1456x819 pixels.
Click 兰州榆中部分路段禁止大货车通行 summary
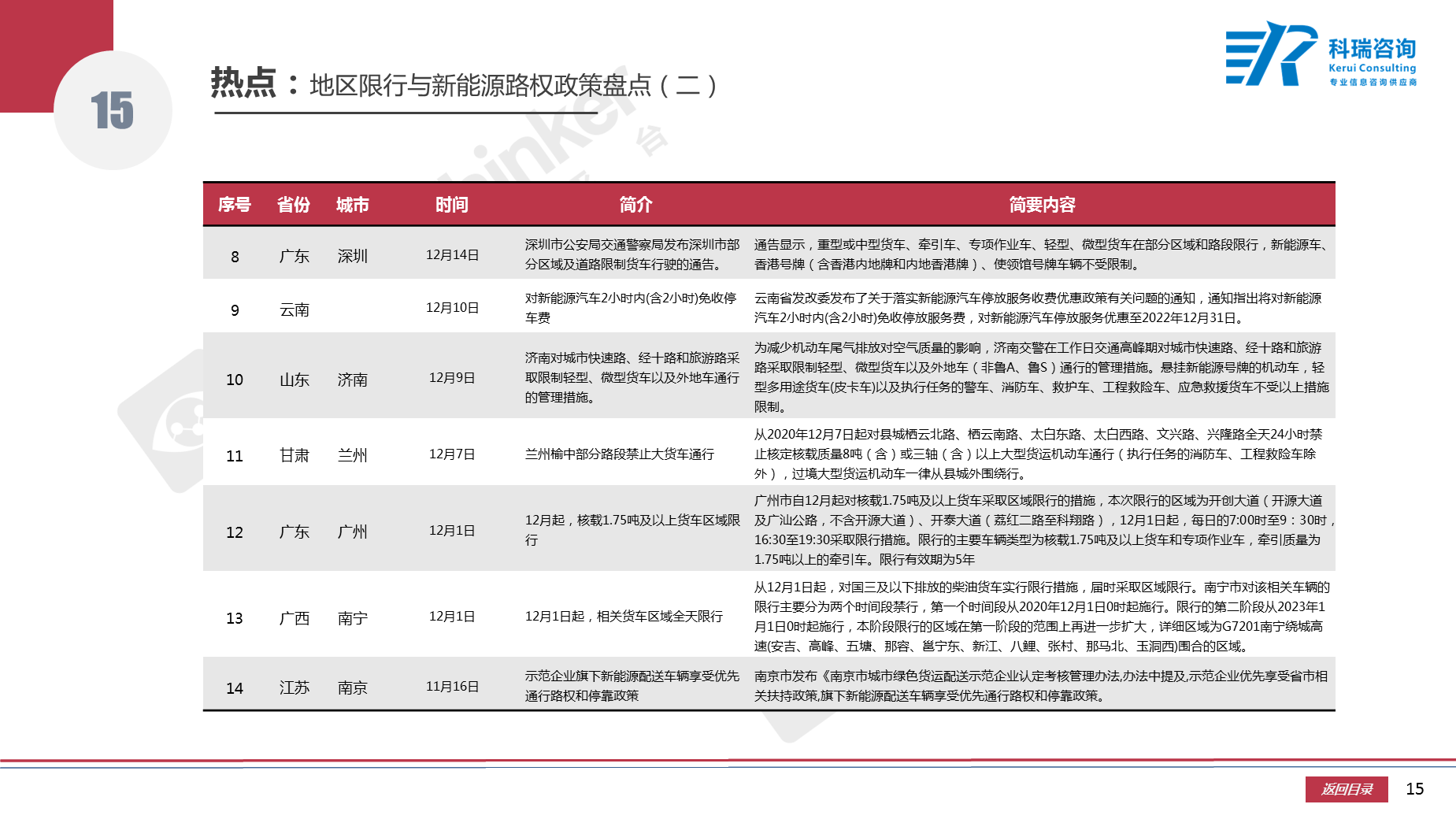620,454
